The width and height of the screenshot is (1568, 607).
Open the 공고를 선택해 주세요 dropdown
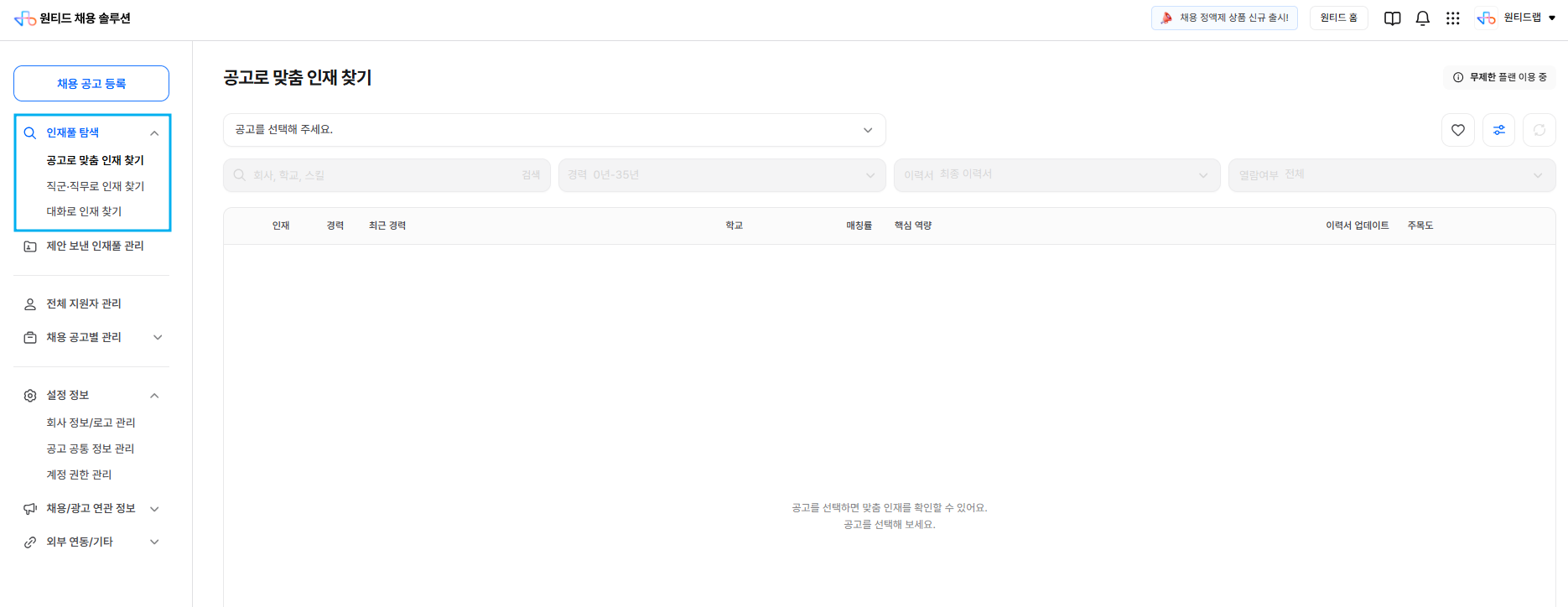click(554, 130)
